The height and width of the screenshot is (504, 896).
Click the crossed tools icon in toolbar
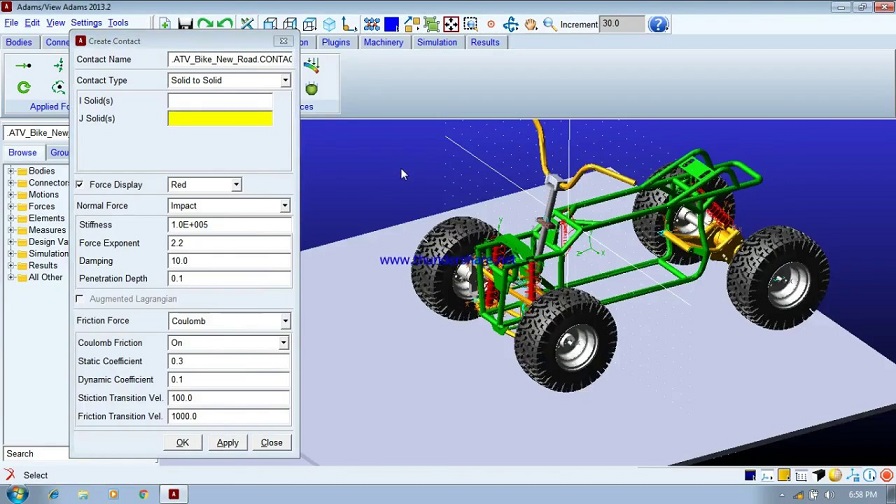click(x=247, y=24)
